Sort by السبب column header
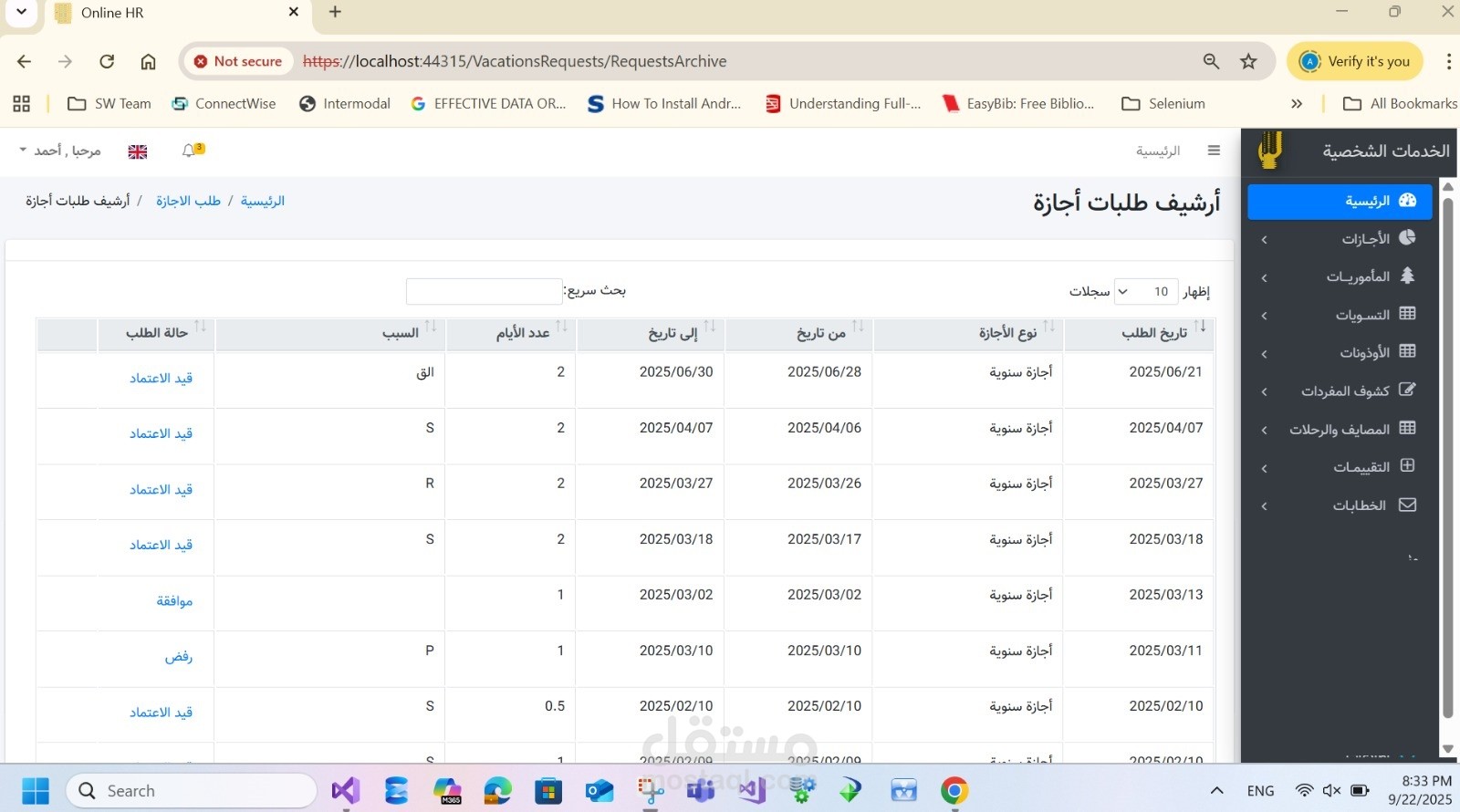 point(329,334)
